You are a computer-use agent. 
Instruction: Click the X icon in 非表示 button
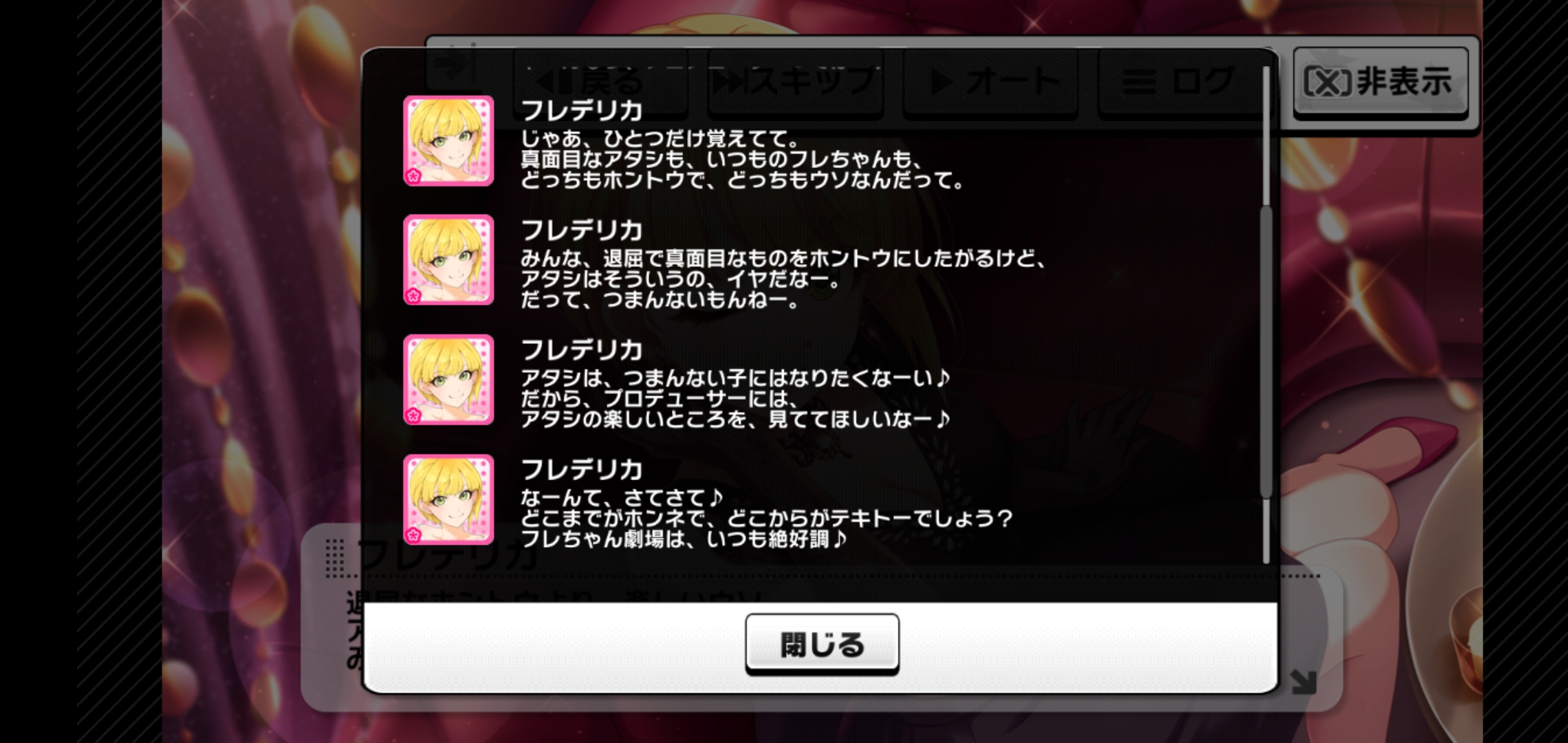pyautogui.click(x=1327, y=83)
